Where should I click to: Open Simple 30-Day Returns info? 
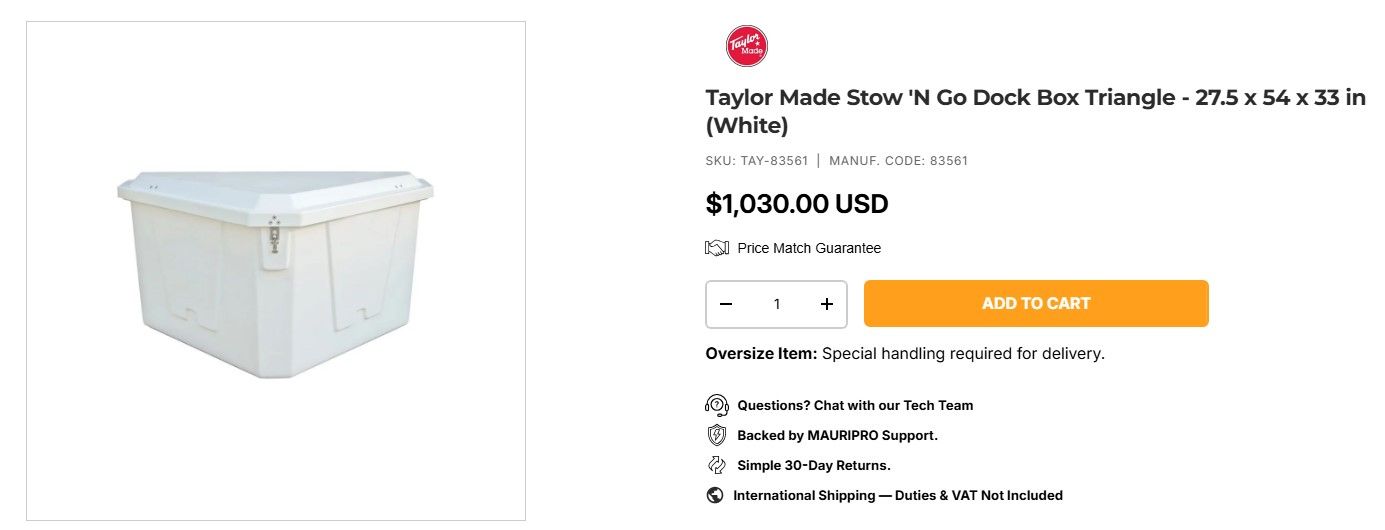click(813, 465)
